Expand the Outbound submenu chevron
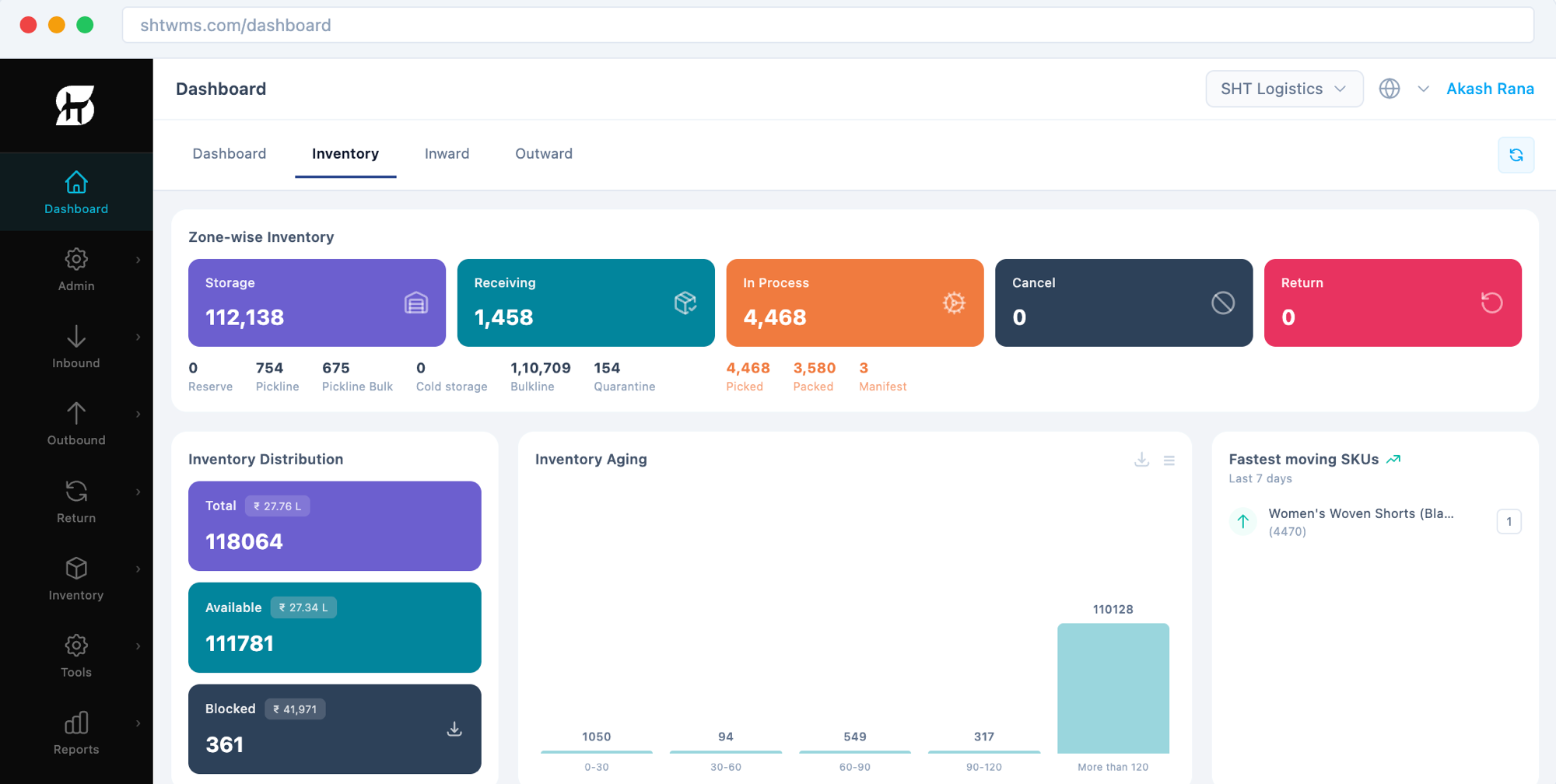 click(138, 414)
